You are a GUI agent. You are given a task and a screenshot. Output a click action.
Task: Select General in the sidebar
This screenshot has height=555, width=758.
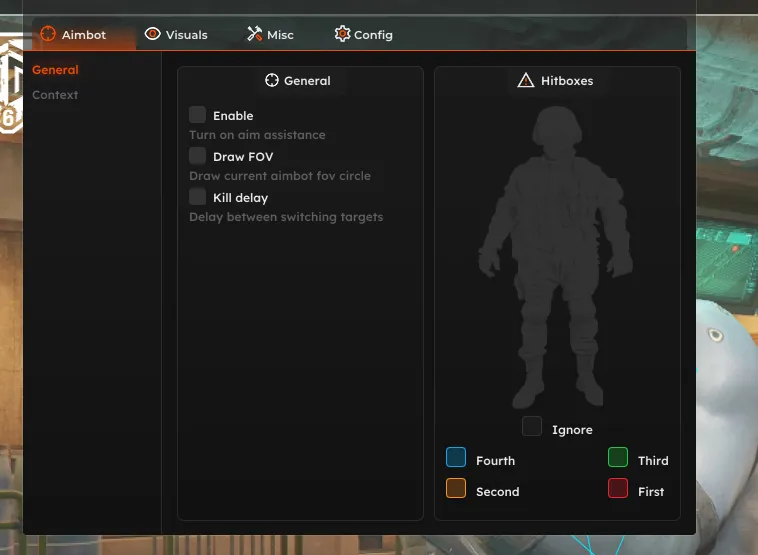[x=55, y=70]
